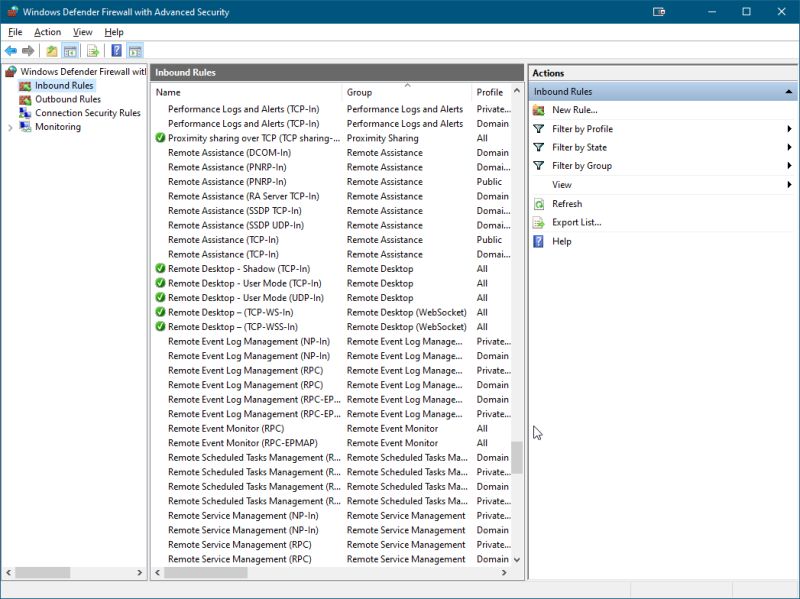Click the rules list scroll-right arrow
Viewport: 800px width, 599px height.
pyautogui.click(x=504, y=572)
